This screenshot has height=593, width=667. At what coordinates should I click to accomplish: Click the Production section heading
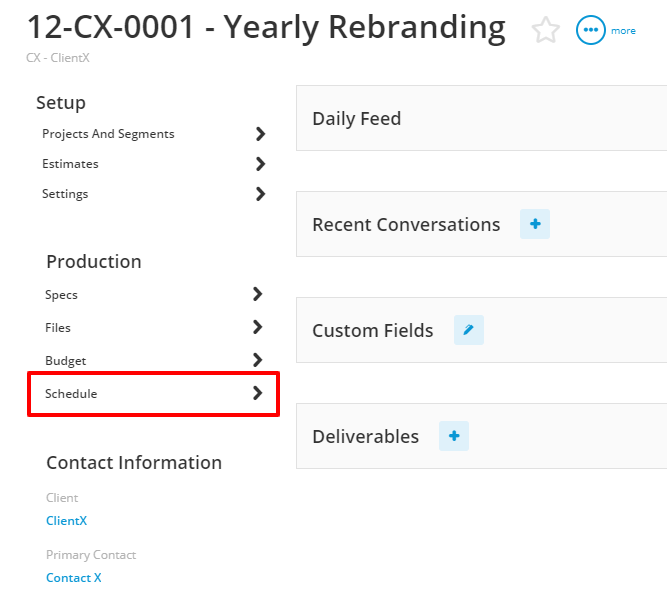tap(94, 261)
